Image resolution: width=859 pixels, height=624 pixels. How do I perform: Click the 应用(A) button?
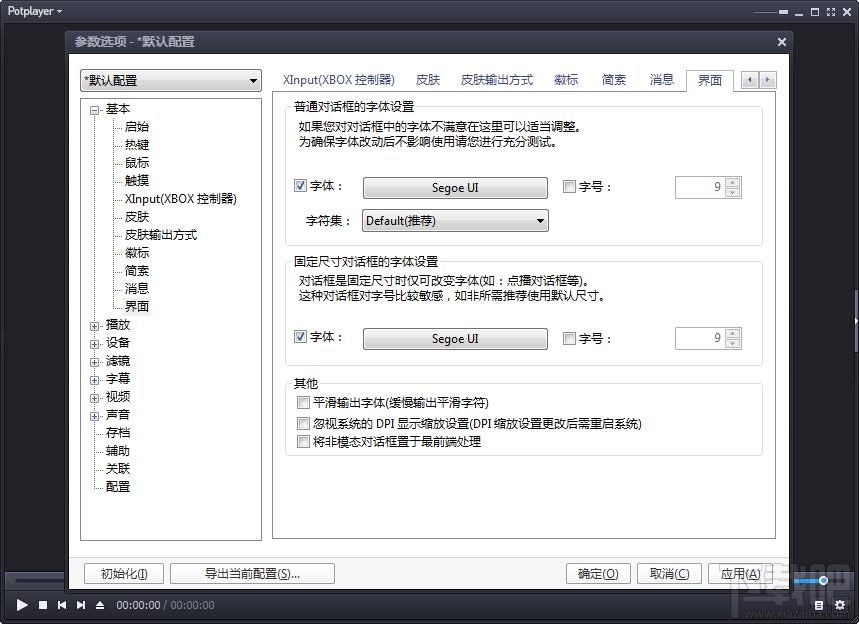click(740, 574)
